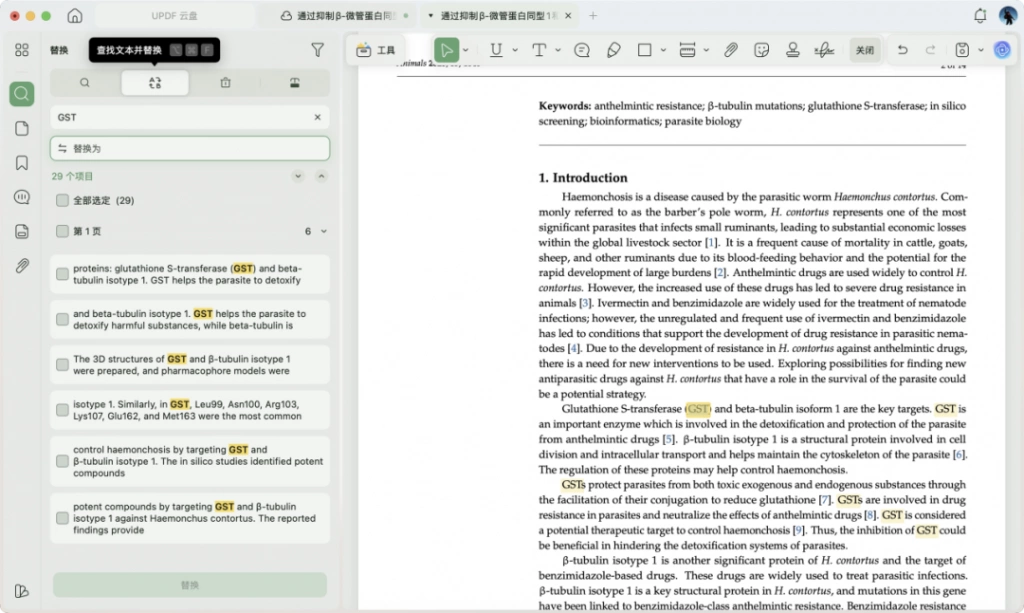Check the 第 1 页 checkbox
1024x613 pixels.
[x=62, y=231]
